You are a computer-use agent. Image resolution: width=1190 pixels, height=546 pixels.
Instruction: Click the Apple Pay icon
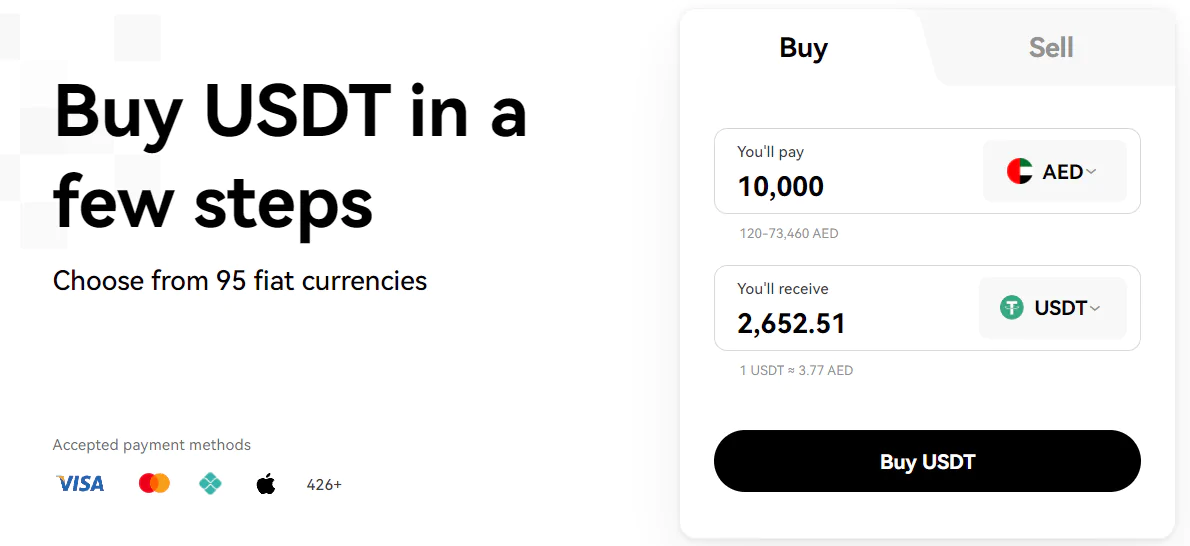pos(266,483)
